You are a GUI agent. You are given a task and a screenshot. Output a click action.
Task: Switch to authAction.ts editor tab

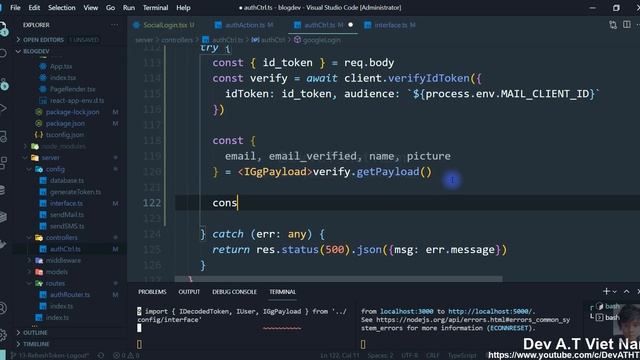click(x=244, y=25)
